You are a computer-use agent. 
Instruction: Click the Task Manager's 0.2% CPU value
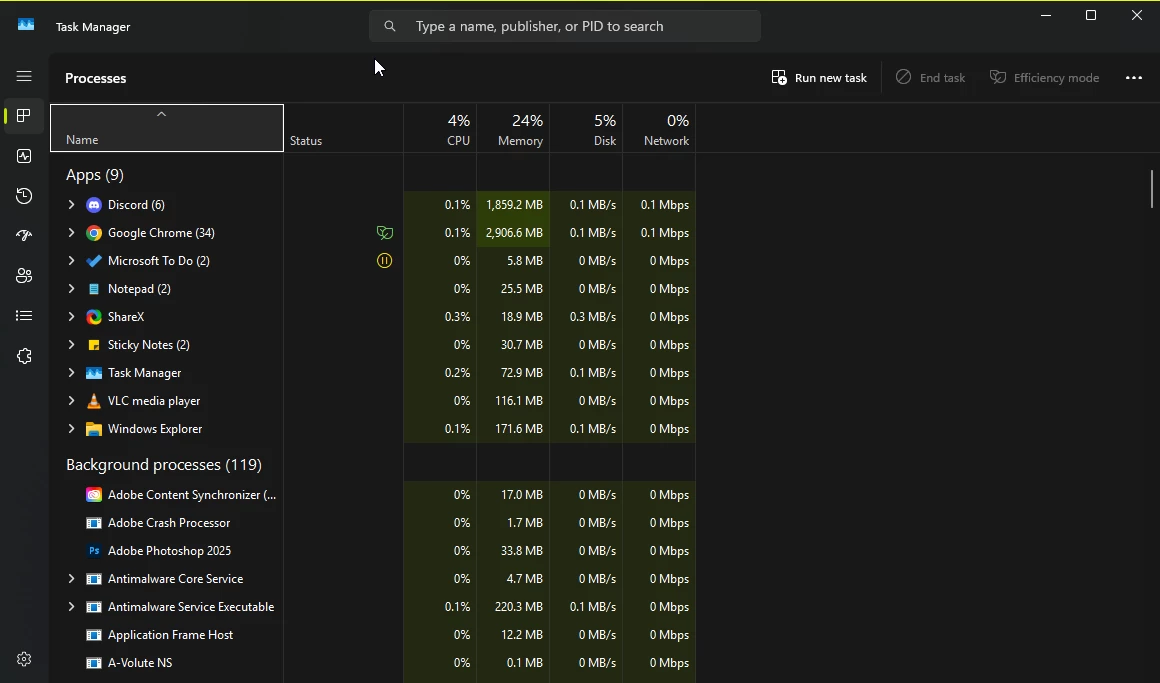[457, 373]
